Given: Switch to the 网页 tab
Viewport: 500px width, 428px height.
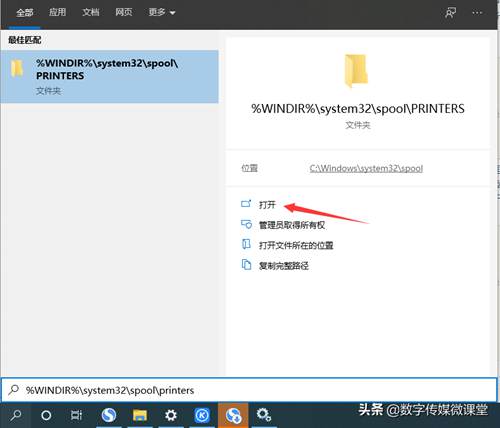Looking at the screenshot, I should click(x=124, y=12).
